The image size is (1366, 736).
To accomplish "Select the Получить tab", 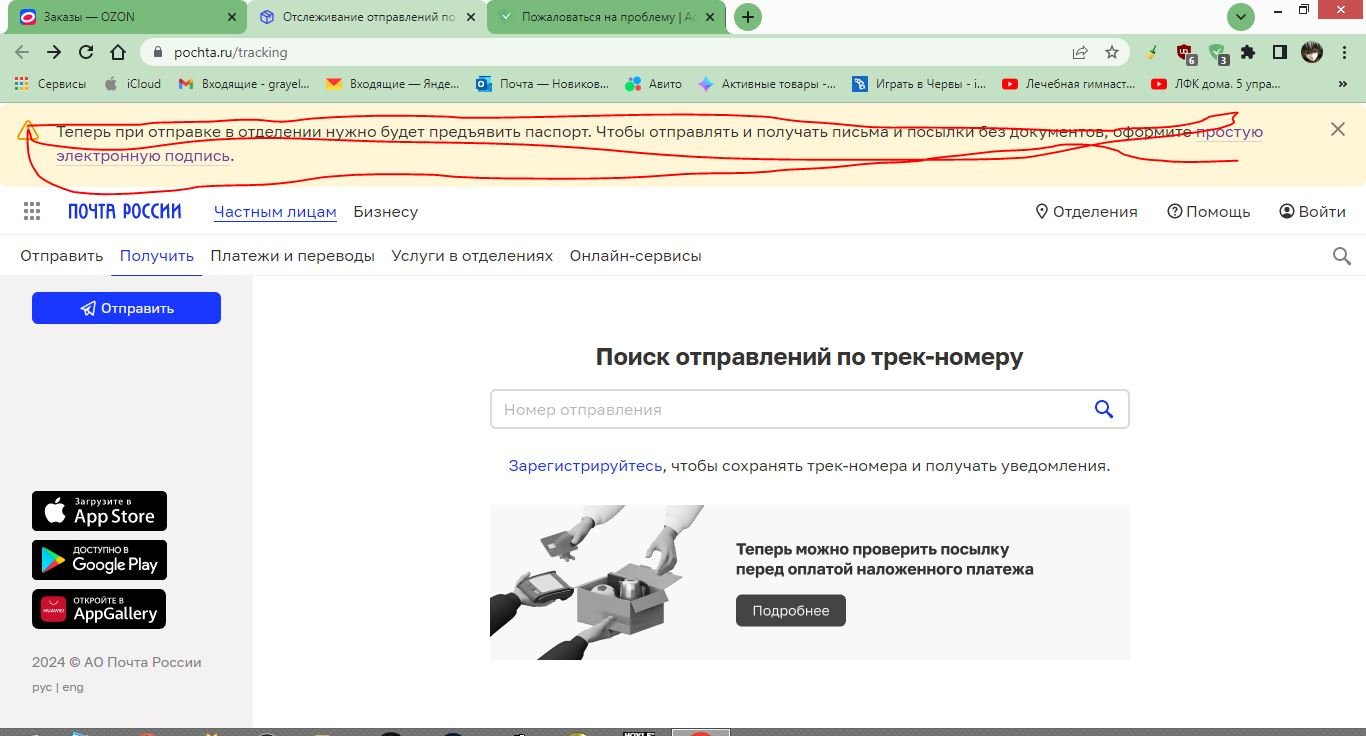I will pos(156,256).
